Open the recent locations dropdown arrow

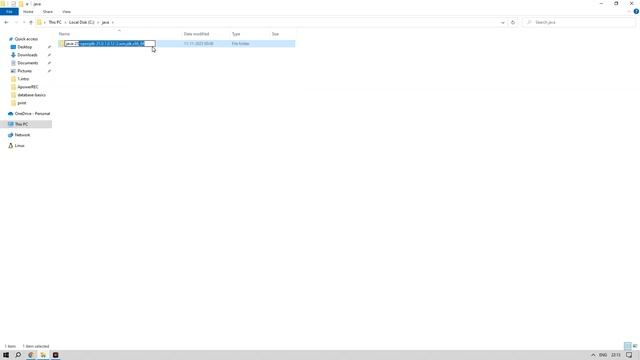tap(24, 22)
